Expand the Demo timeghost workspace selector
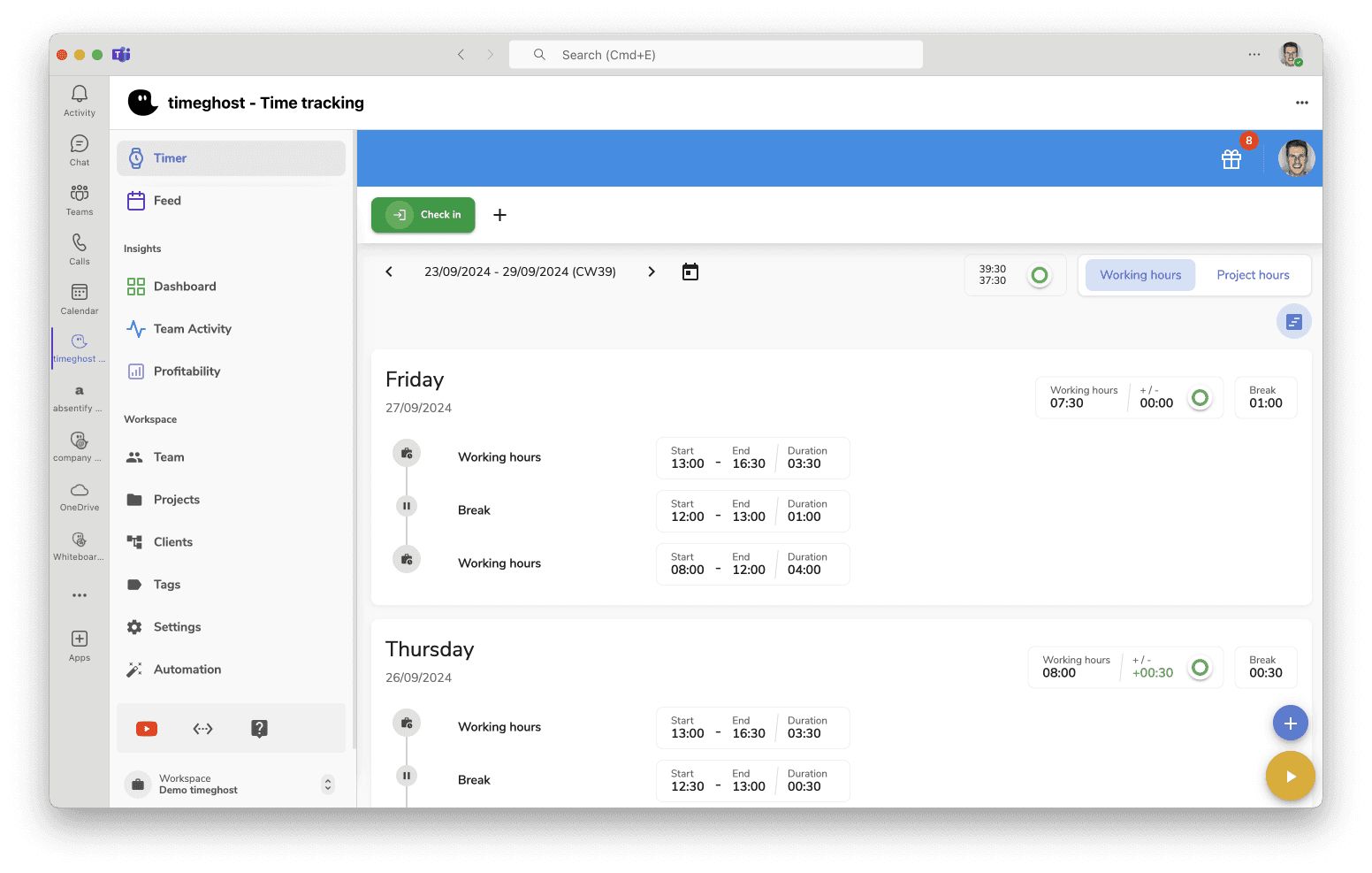The width and height of the screenshot is (1372, 873). pos(327,784)
